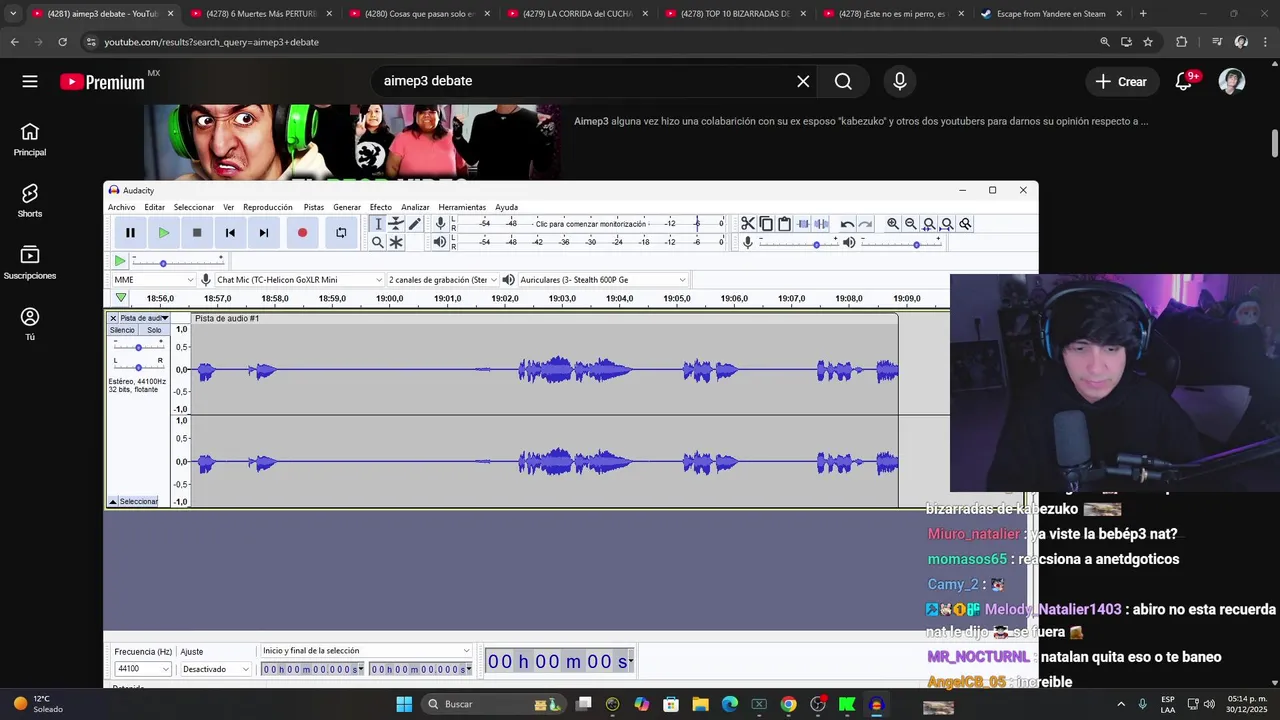Screen dimensions: 1280x720
Task: Click the playback meter speaker icon
Action: point(440,242)
